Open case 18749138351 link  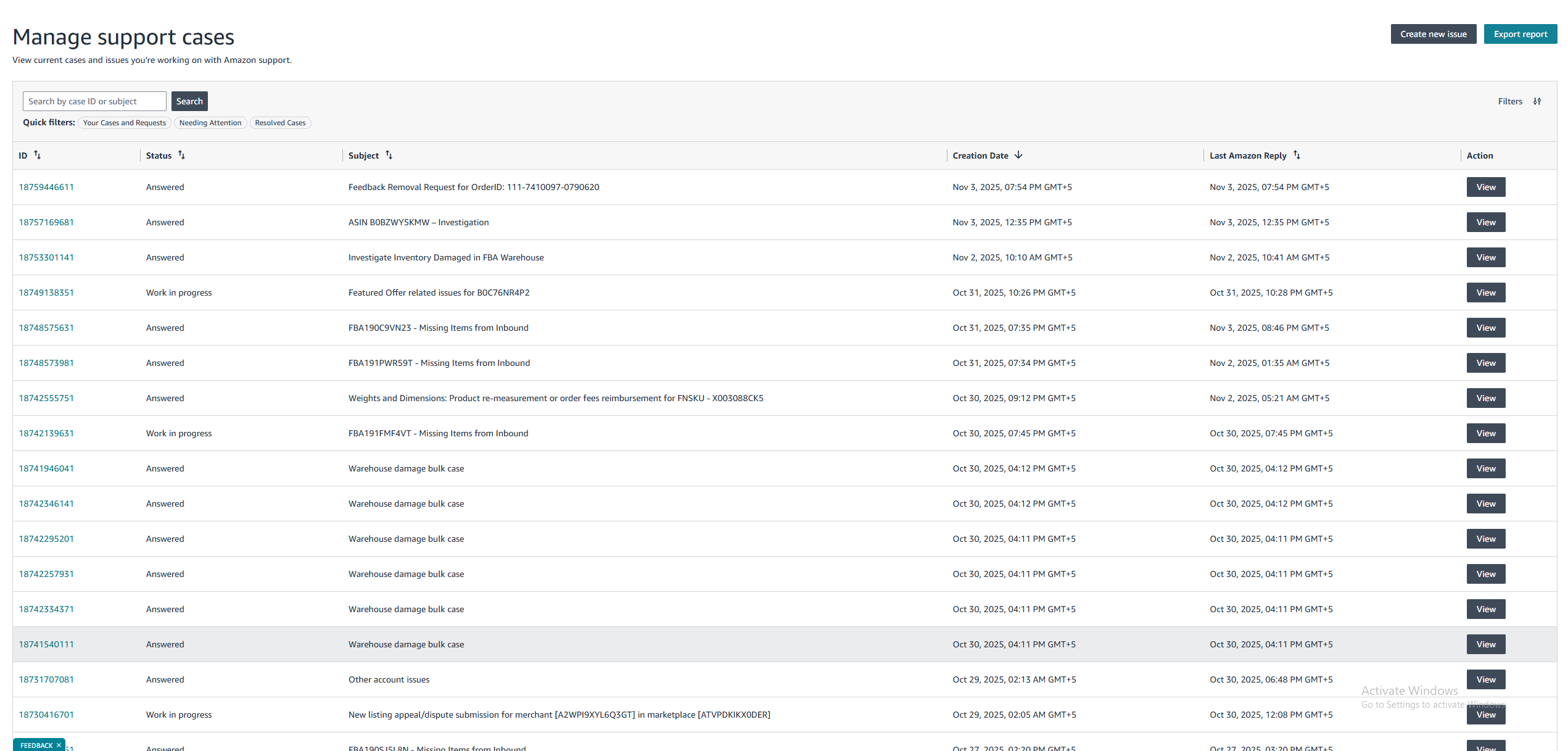point(46,293)
